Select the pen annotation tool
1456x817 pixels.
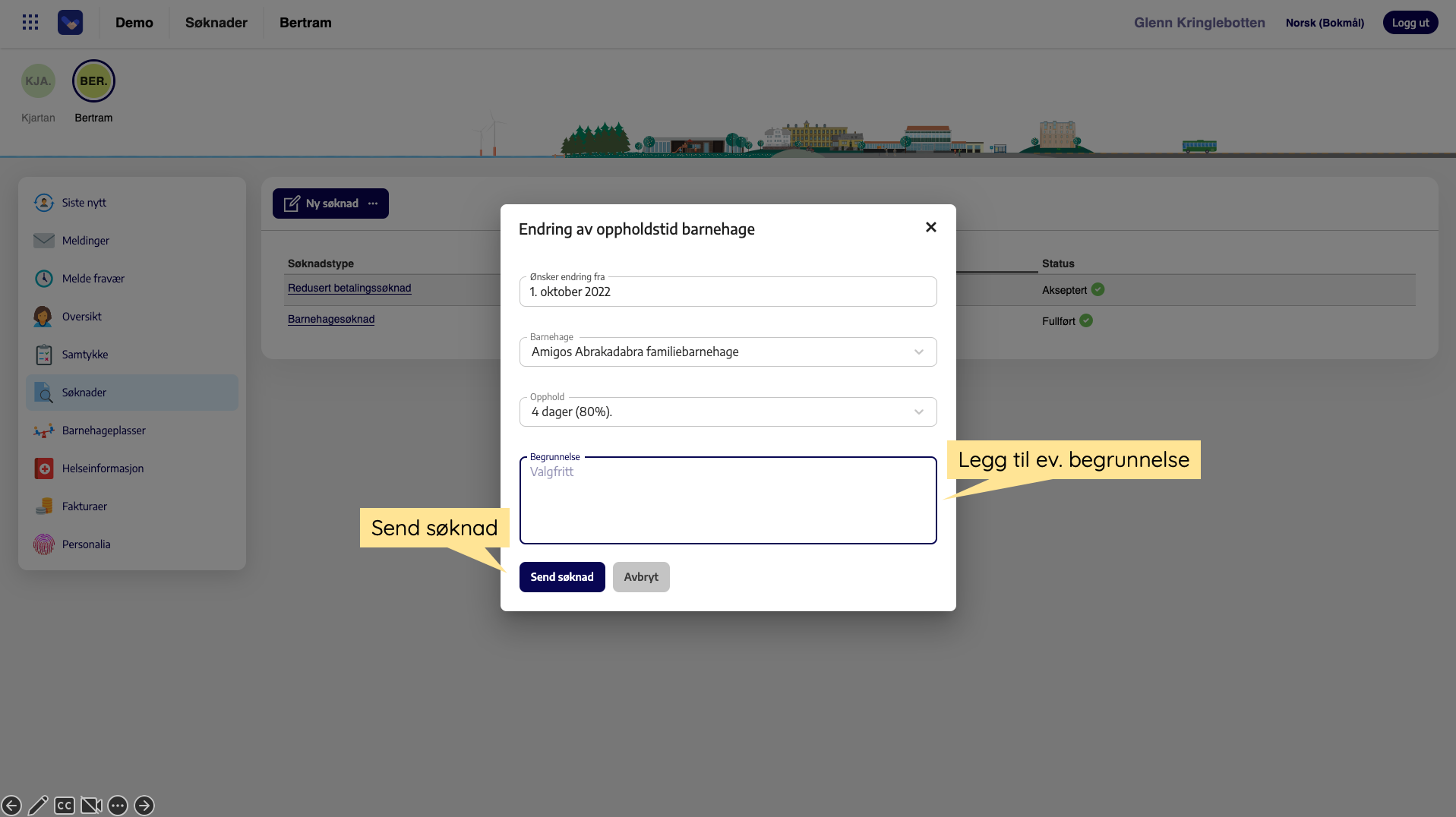(x=38, y=805)
